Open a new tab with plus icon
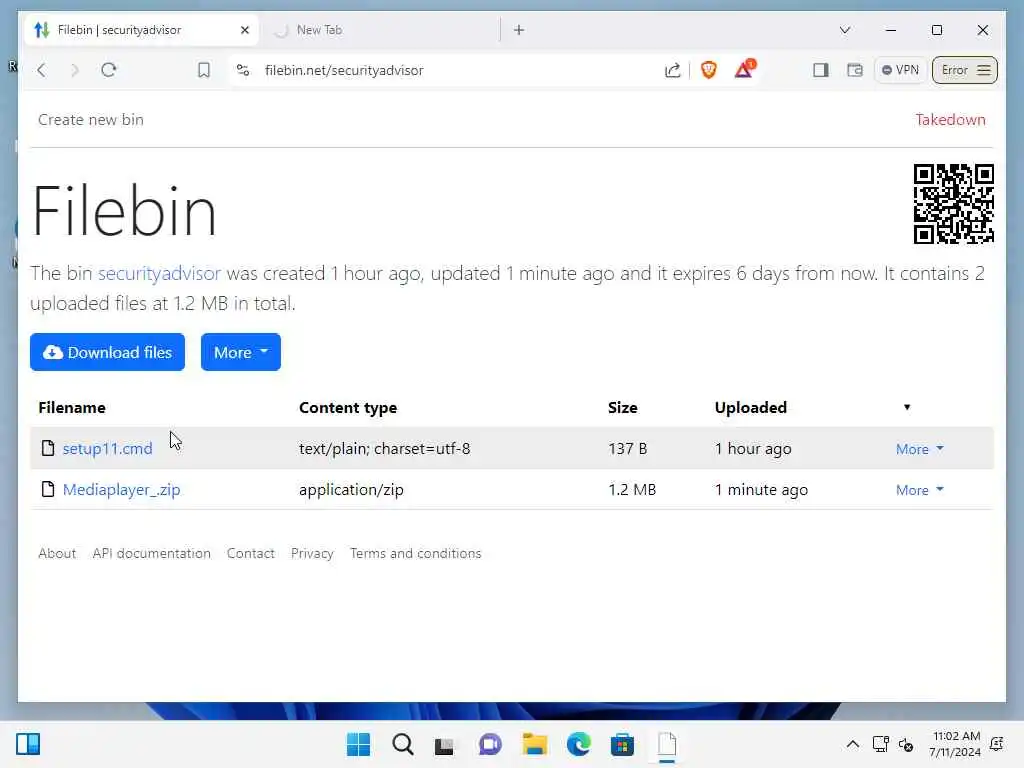 click(x=519, y=30)
